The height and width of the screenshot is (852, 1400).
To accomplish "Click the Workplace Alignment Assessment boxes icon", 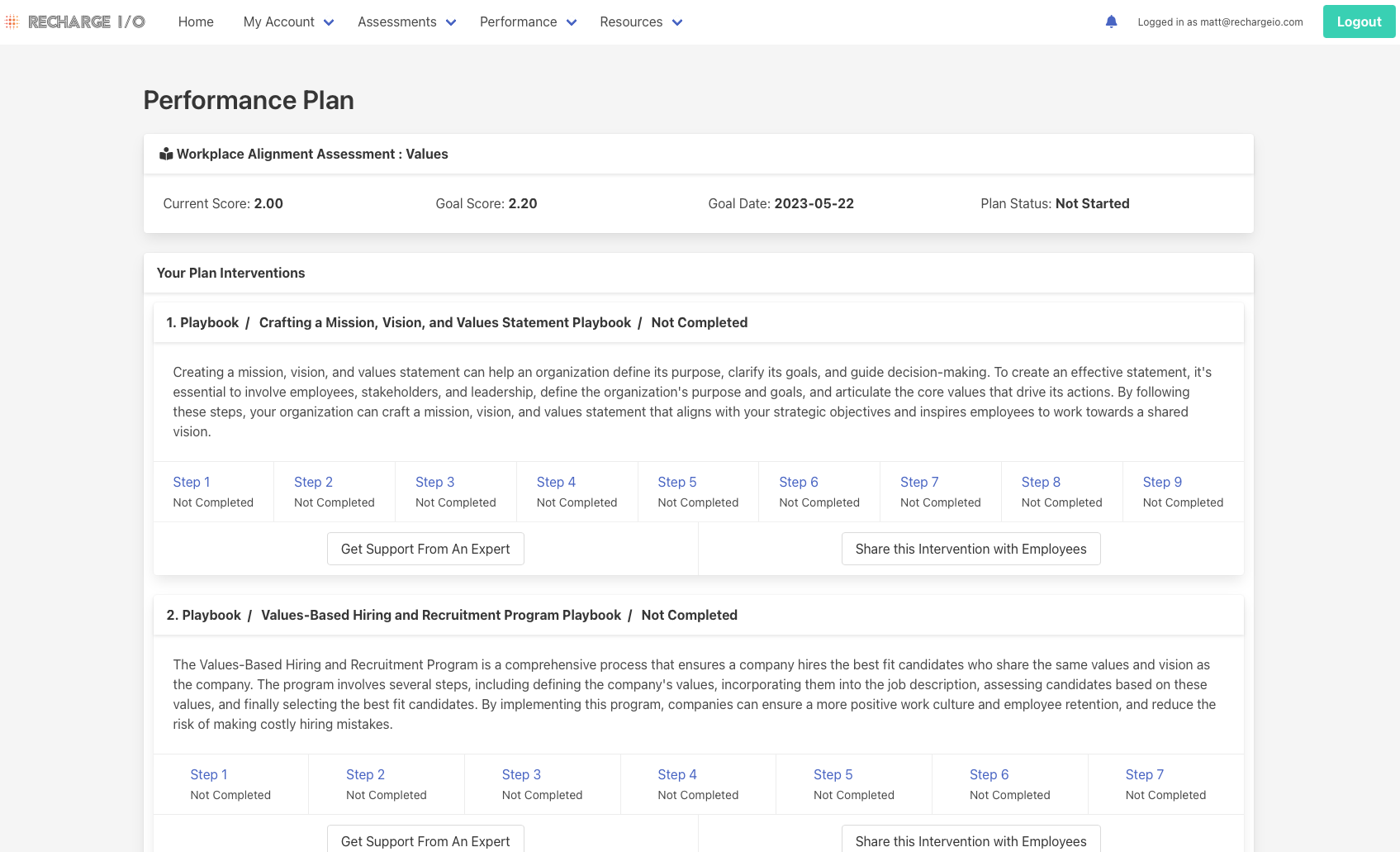I will 166,154.
